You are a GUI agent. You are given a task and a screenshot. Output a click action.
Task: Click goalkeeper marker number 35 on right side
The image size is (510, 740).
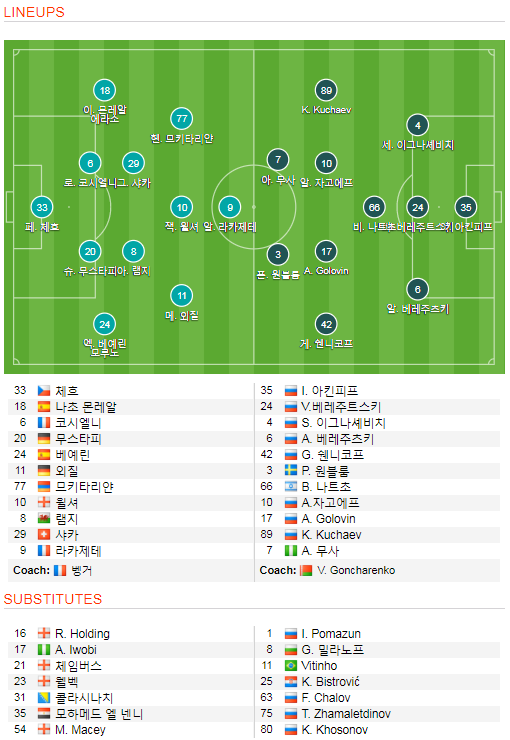(466, 207)
